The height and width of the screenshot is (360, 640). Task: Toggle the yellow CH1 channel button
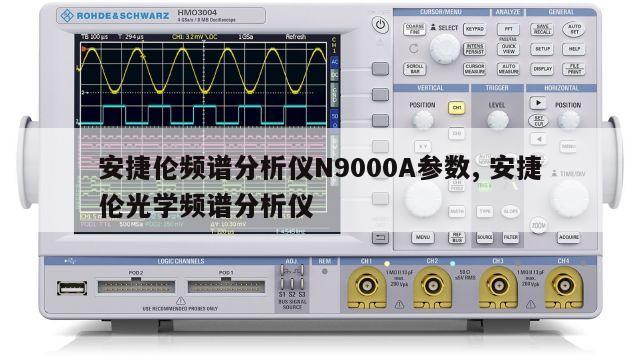click(x=457, y=108)
